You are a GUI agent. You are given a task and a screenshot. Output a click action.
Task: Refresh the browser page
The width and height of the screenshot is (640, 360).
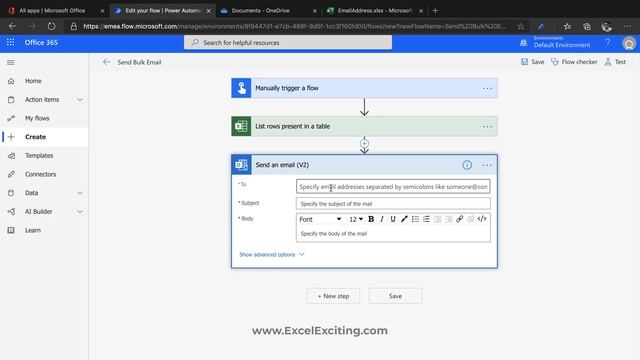click(51, 27)
